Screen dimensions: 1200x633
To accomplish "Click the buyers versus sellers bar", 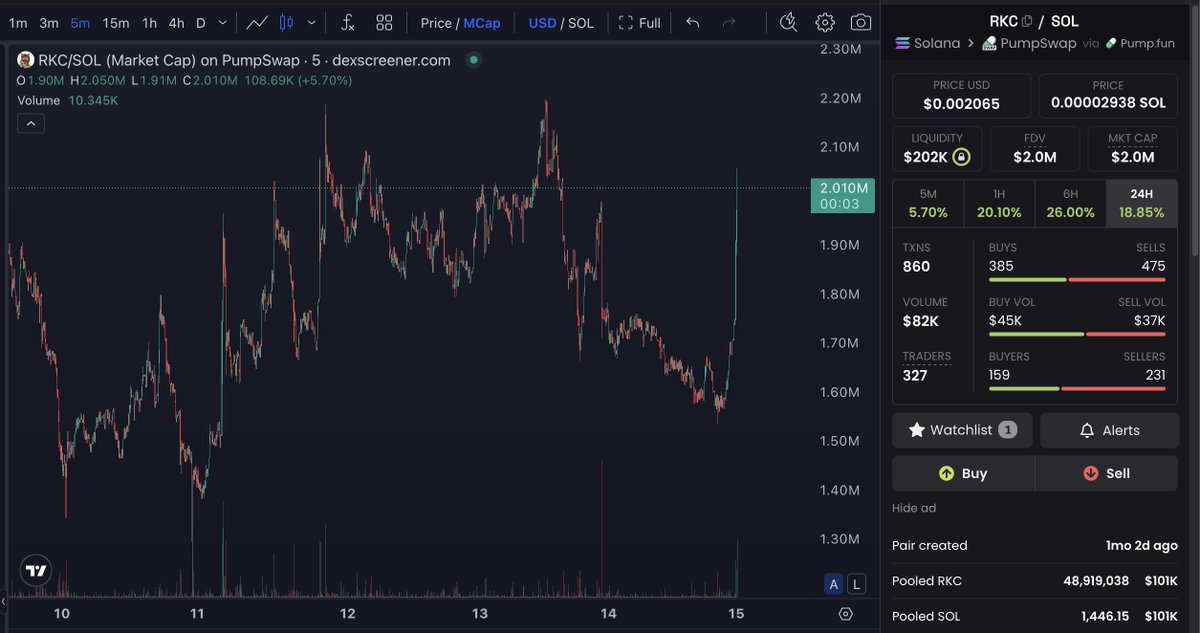I will [1077, 388].
